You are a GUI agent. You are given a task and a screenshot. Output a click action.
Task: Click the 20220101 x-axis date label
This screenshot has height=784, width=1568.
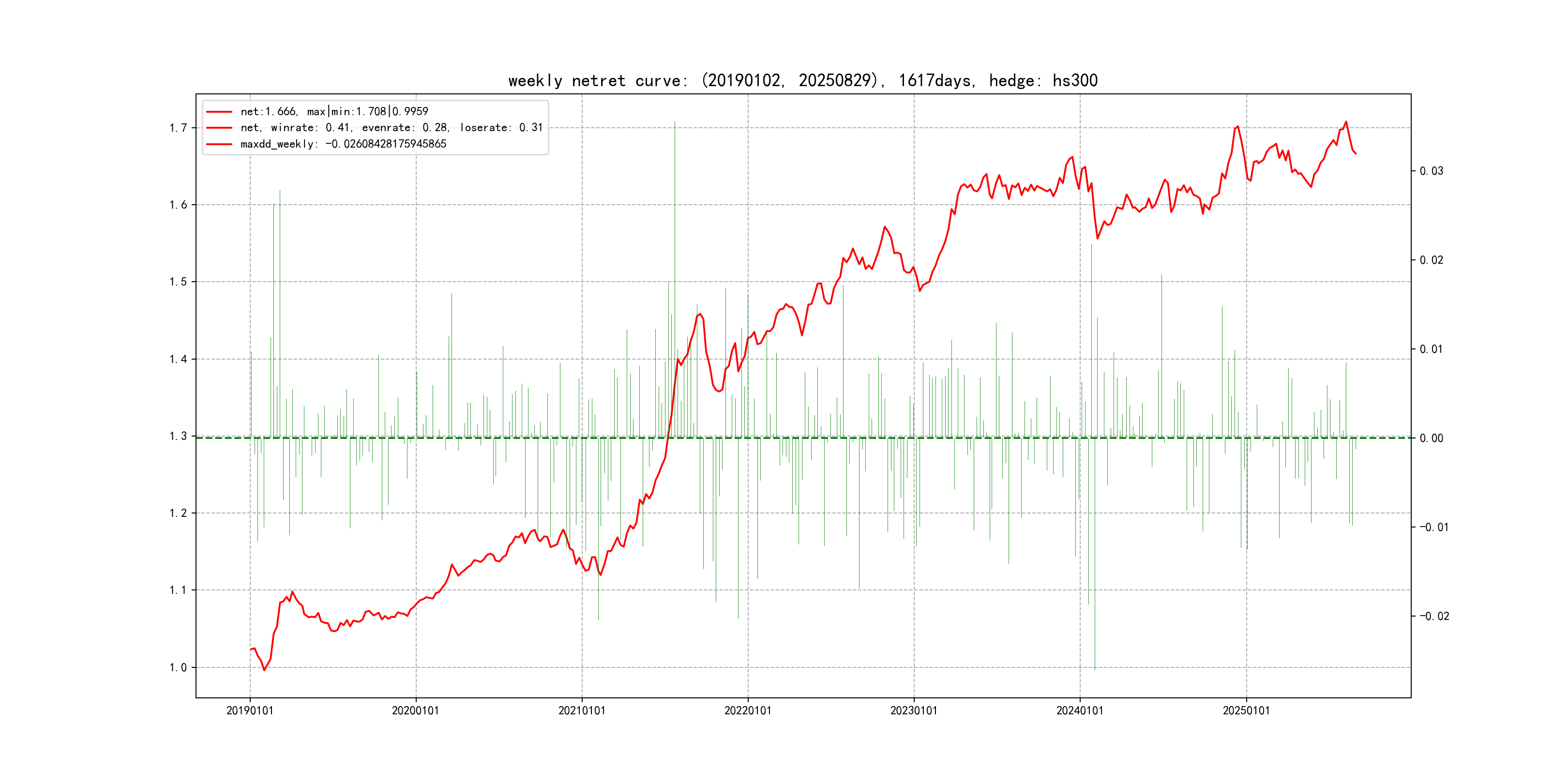pos(748,711)
